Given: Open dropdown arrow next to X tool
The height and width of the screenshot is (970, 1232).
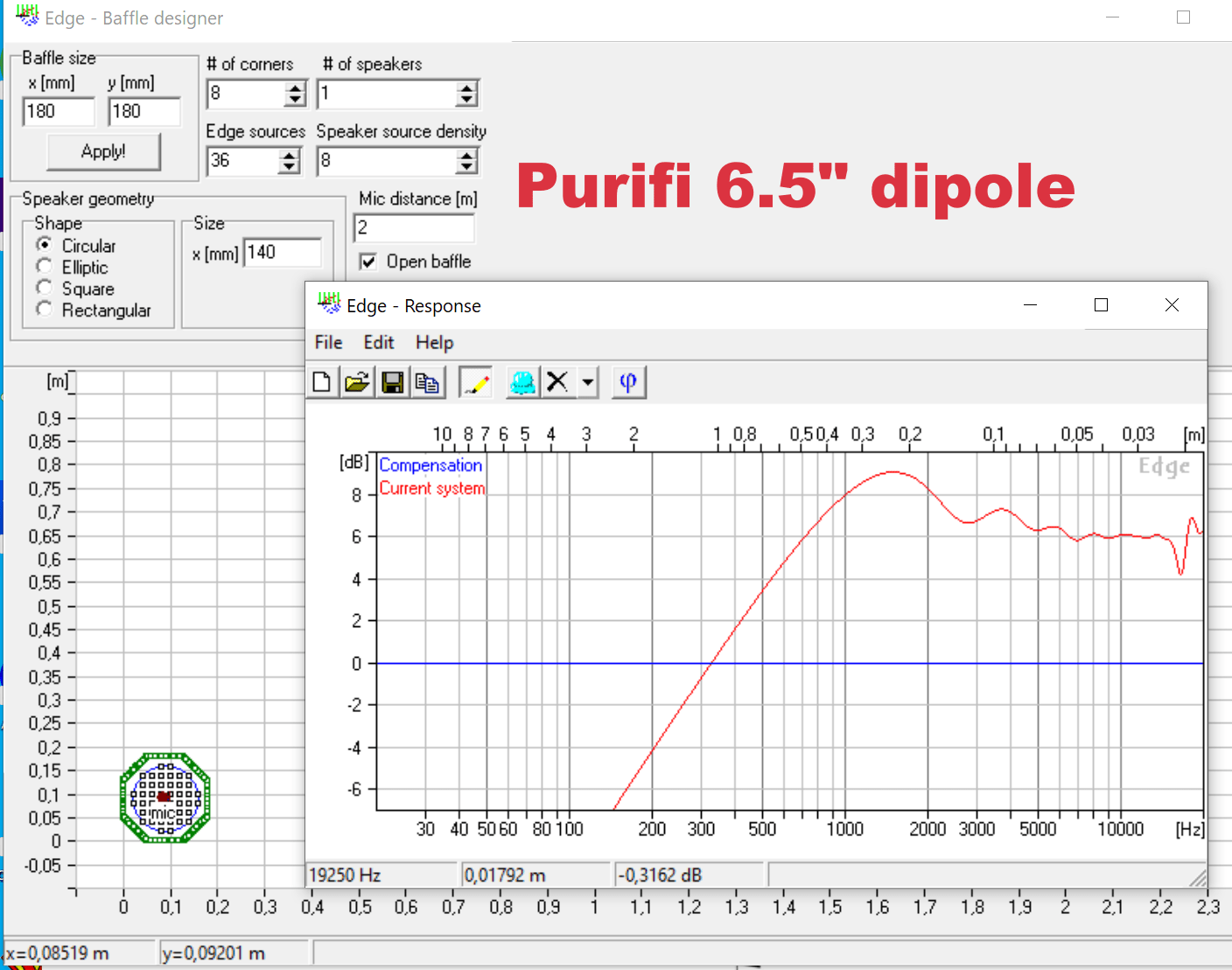Looking at the screenshot, I should tap(588, 382).
